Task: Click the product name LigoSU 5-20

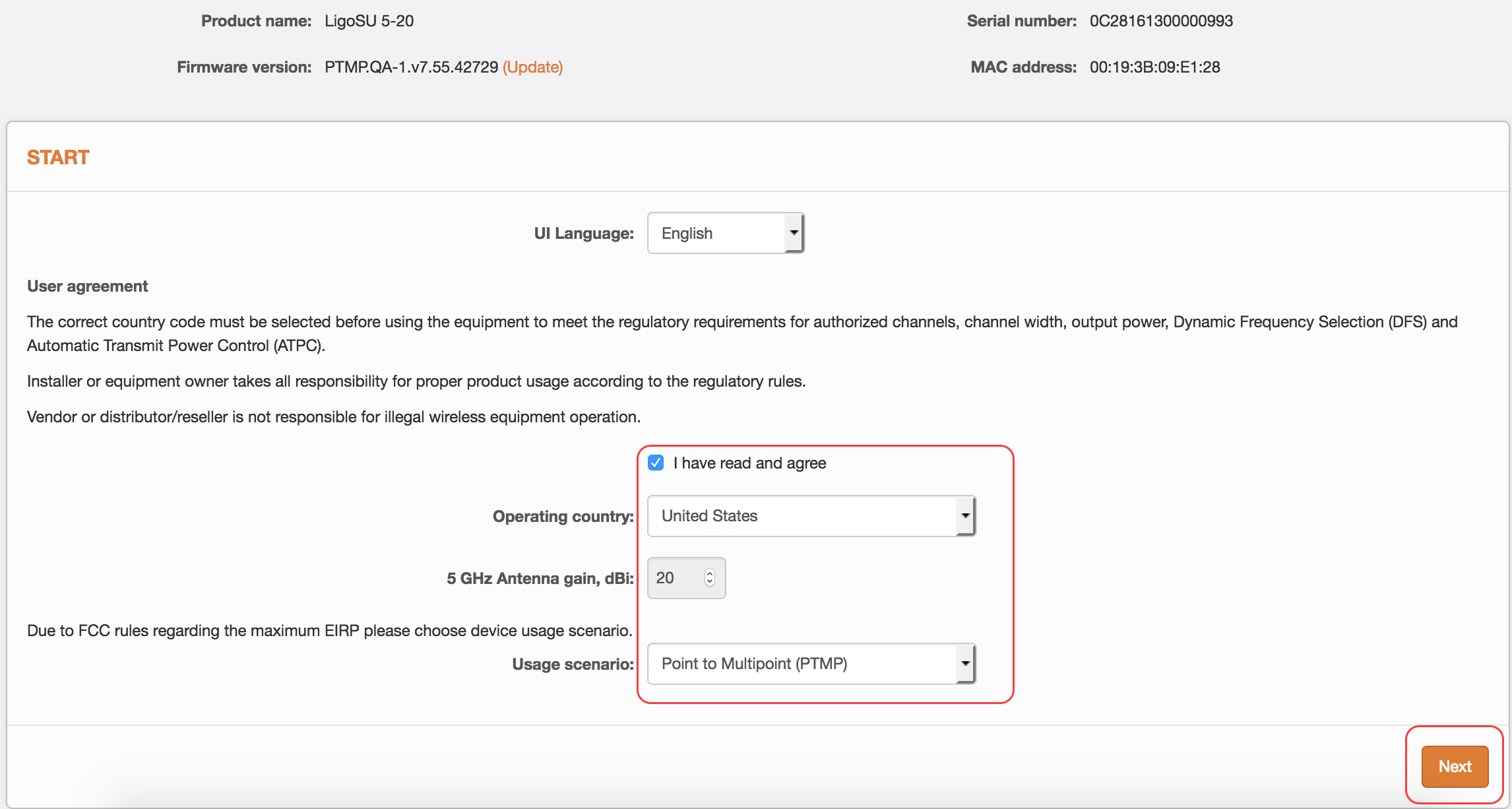Action: coord(369,21)
